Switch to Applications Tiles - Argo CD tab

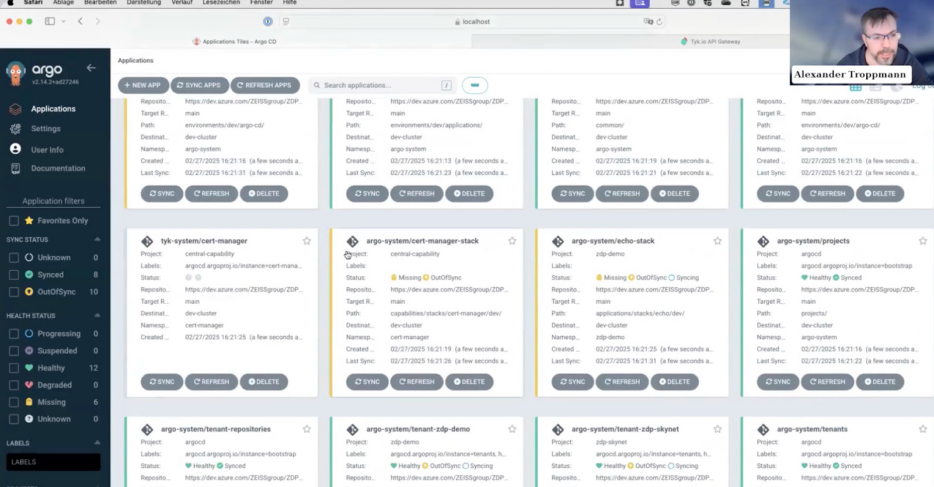[x=234, y=42]
